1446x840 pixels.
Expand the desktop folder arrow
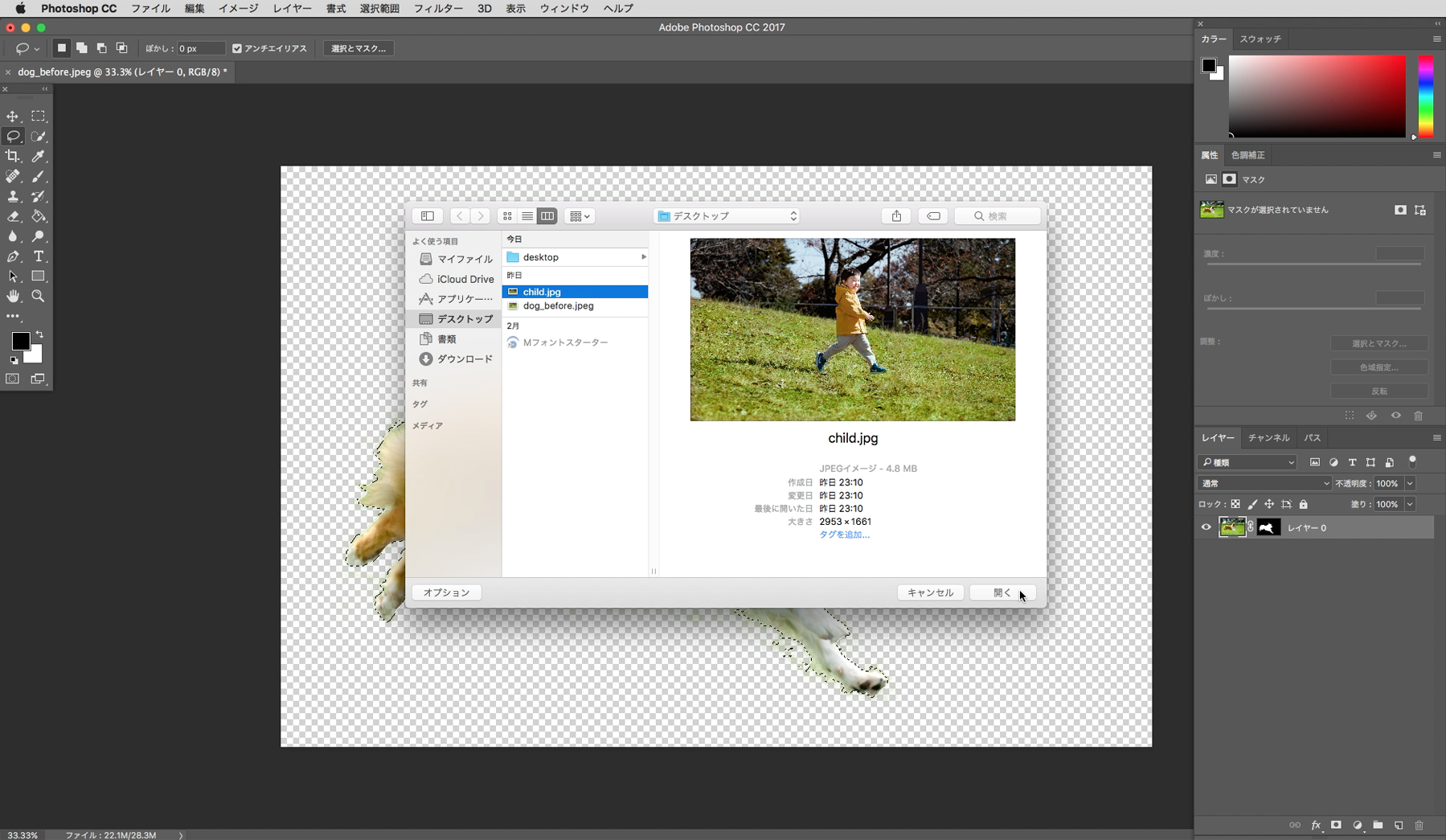[x=643, y=257]
